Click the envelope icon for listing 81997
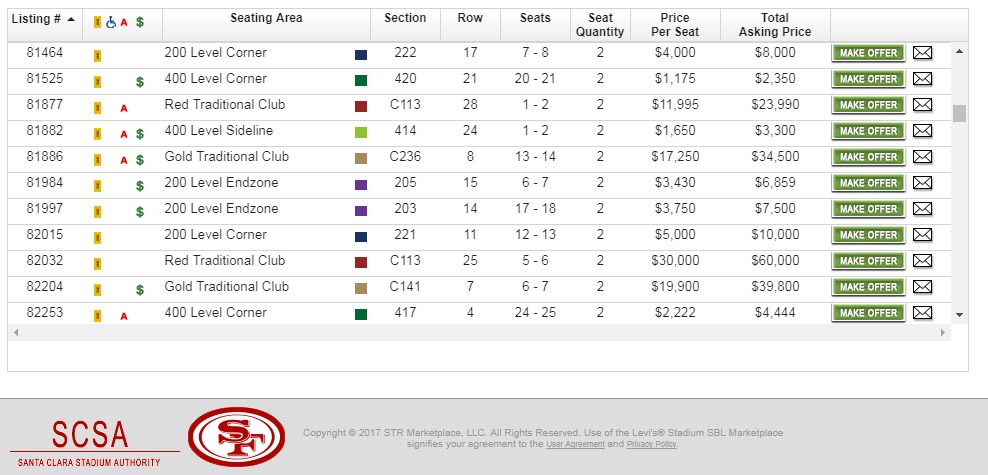 coord(922,209)
